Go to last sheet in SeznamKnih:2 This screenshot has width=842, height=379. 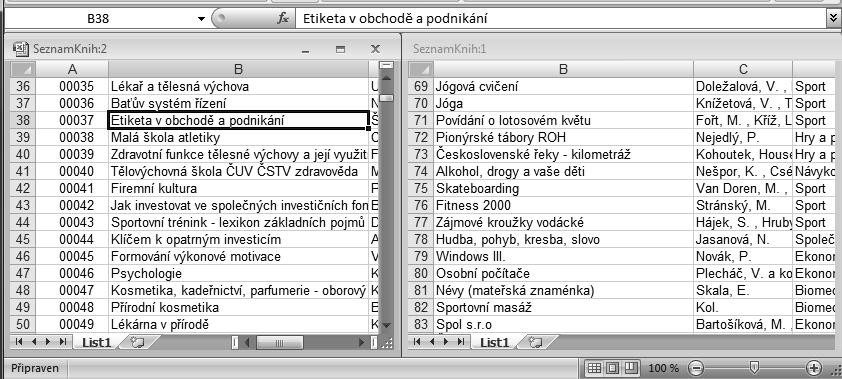tap(62, 341)
